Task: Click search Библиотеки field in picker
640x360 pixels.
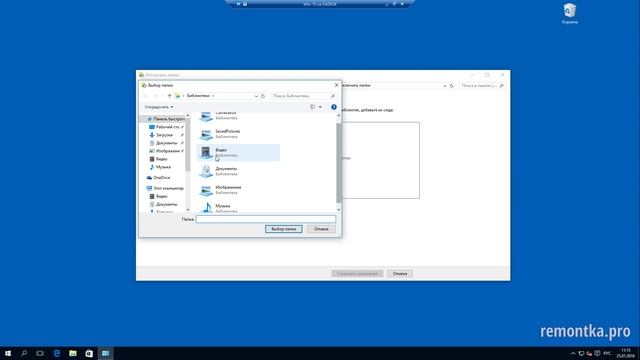Action: 300,96
